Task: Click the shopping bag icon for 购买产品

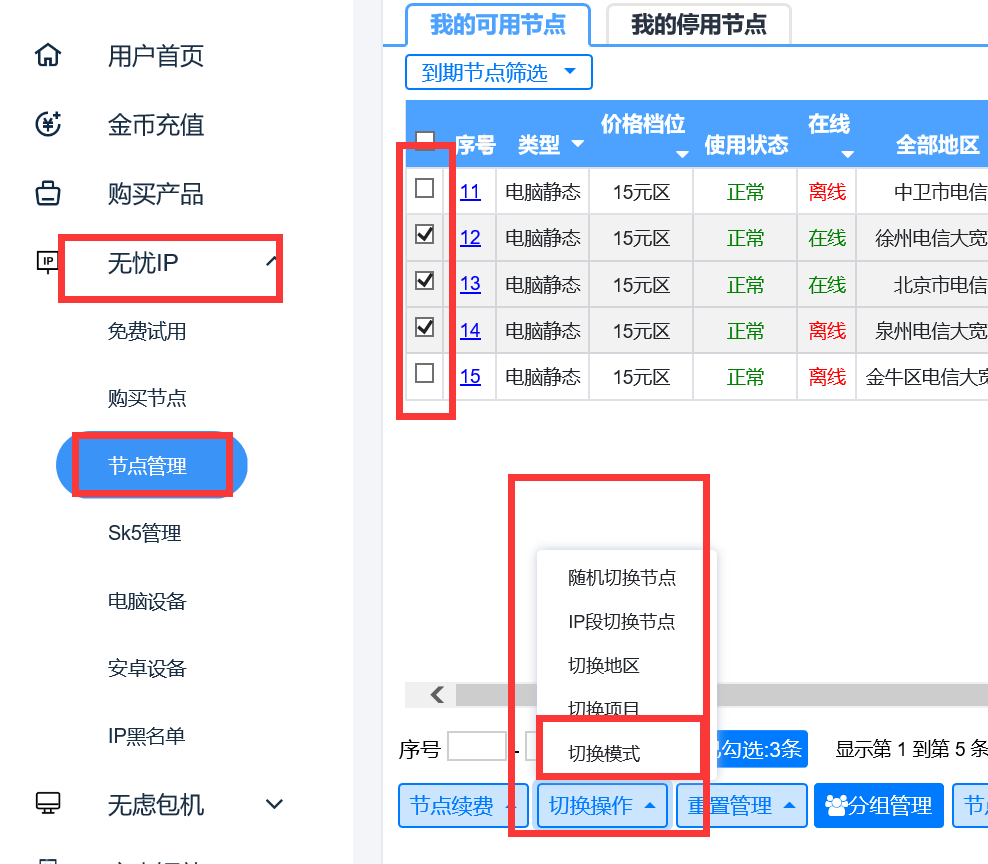Action: (x=48, y=193)
